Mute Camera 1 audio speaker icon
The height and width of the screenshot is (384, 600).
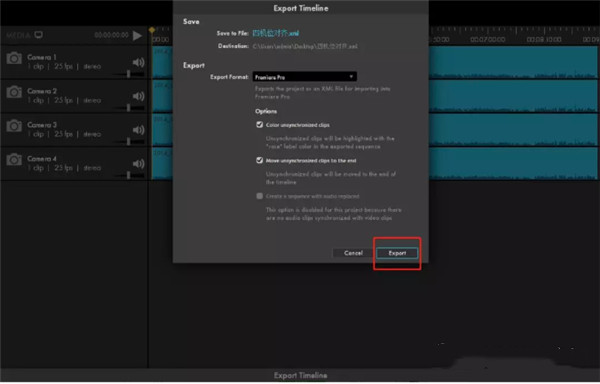coord(138,62)
